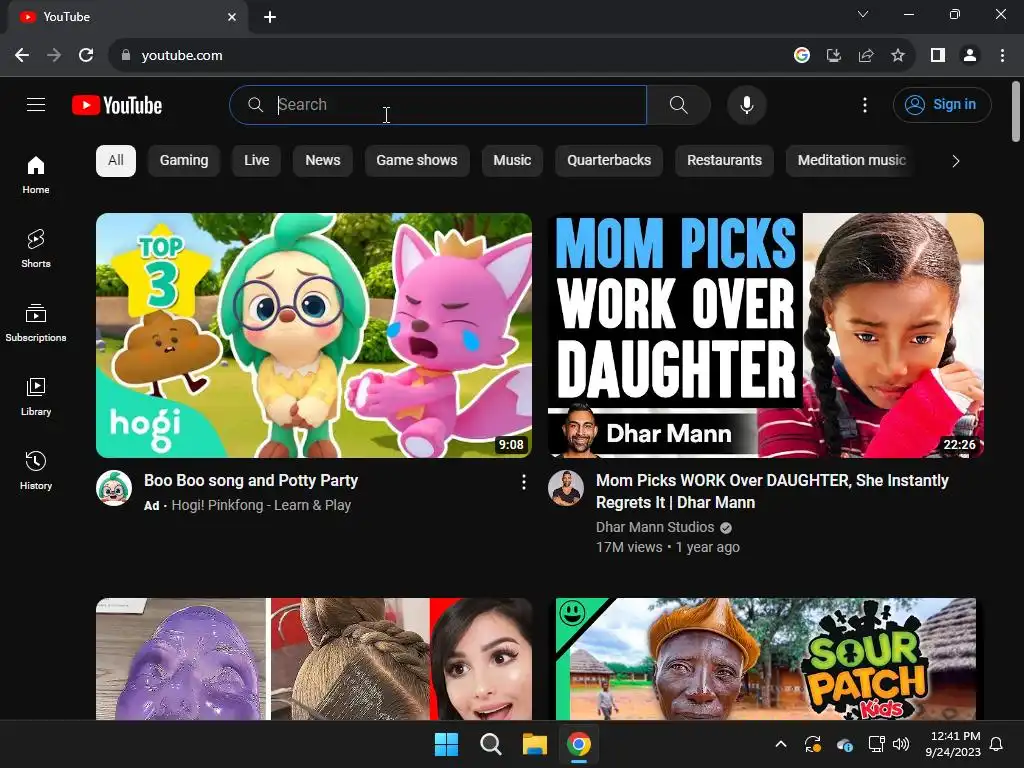The height and width of the screenshot is (768, 1024).
Task: Click the Google icon in address bar
Action: [801, 56]
